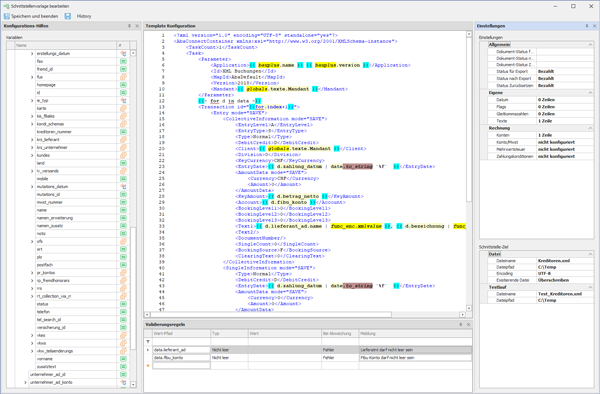The height and width of the screenshot is (394, 600).
Task: Click the date type icon for unternehmer_ad_konto
Action: click(x=123, y=382)
